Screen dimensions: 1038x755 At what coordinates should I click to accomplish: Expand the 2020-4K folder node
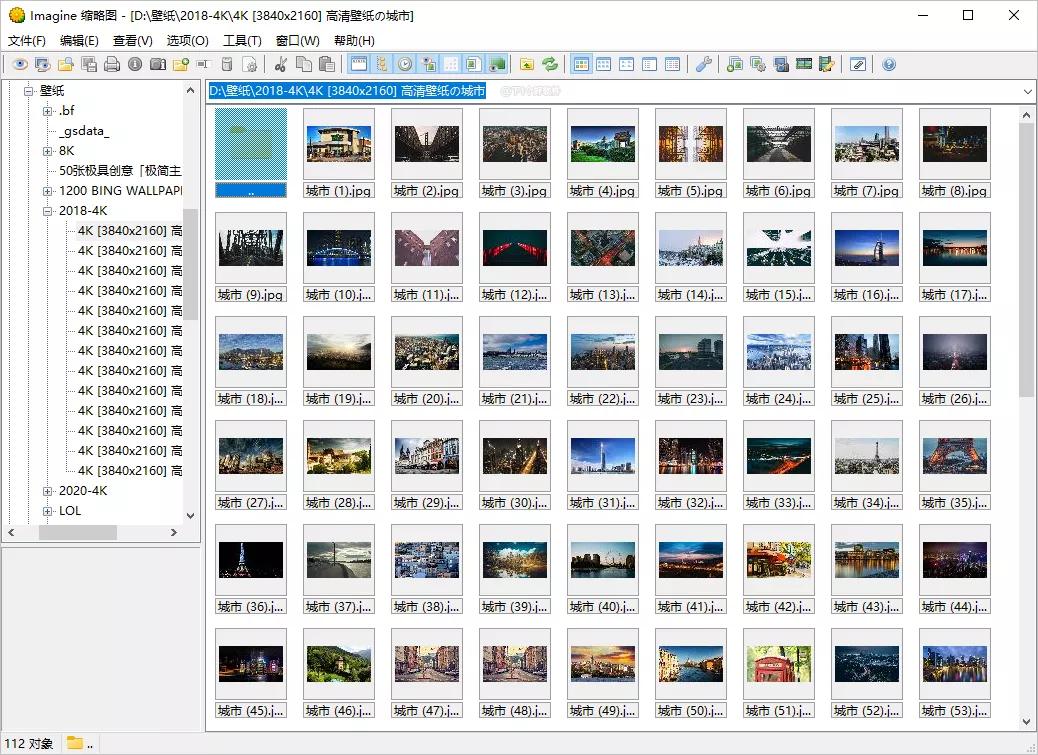[x=46, y=490]
